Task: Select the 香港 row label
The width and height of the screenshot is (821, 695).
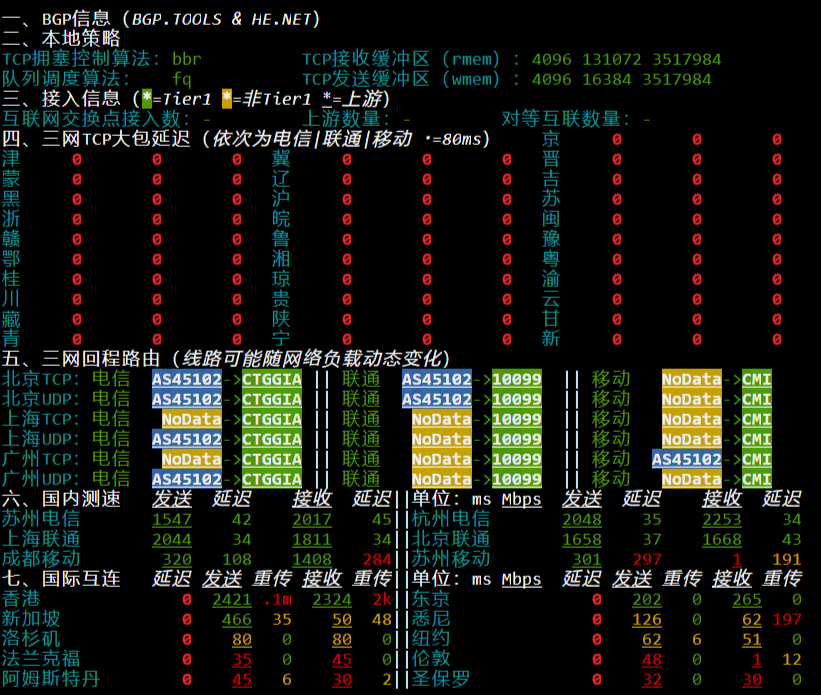Action: [x=21, y=599]
